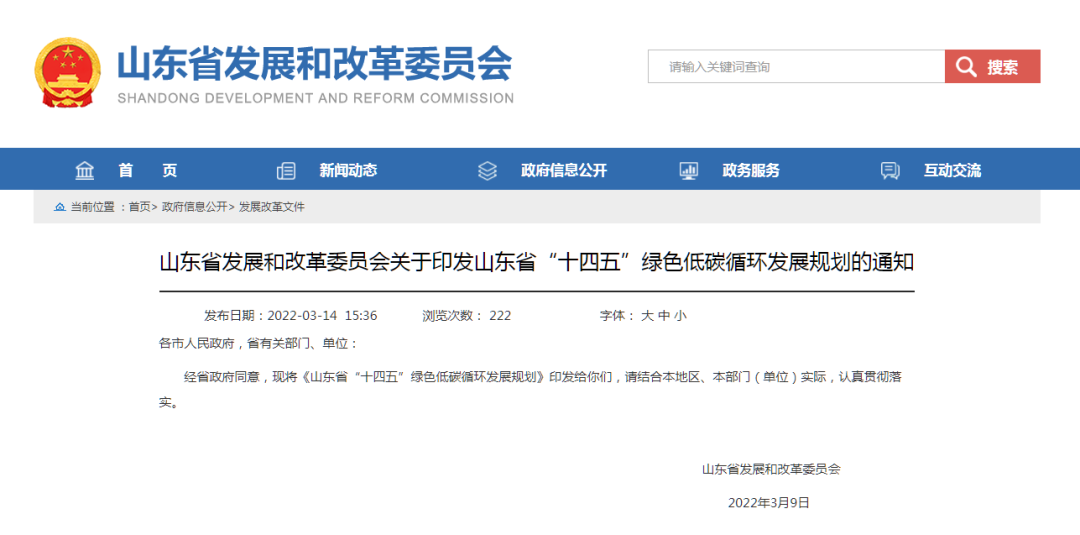The height and width of the screenshot is (535, 1080).
Task: Open the 首页 navigation menu item
Action: pos(147,171)
